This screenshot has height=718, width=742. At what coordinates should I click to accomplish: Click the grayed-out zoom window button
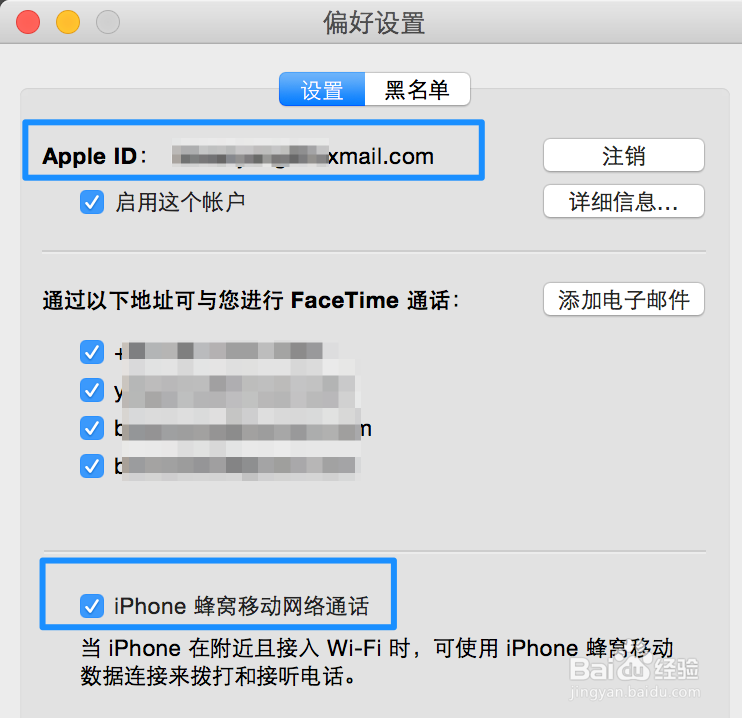[108, 22]
